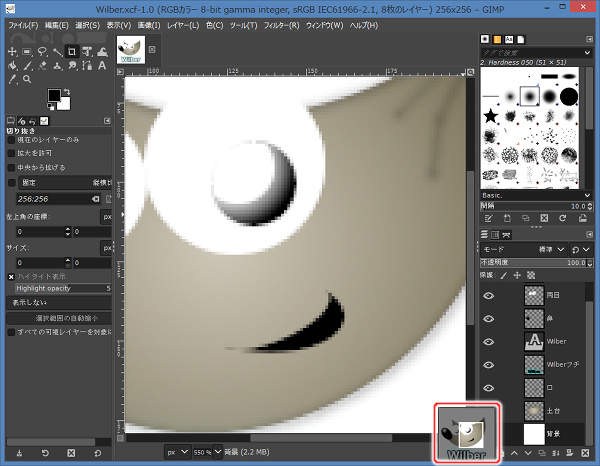The height and width of the screenshot is (466, 600).
Task: Enable 現在のレイヤーのみ checkbox
Action: click(12, 141)
